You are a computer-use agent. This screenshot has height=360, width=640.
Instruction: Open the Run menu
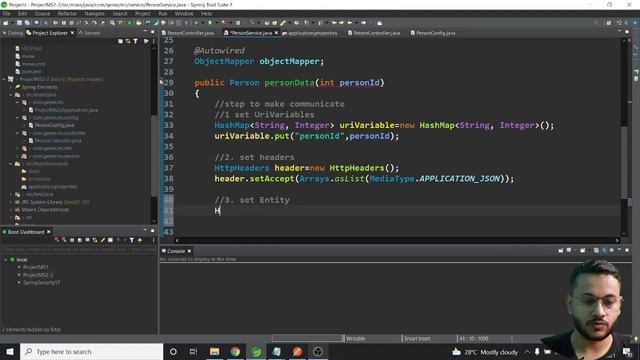[163, 13]
